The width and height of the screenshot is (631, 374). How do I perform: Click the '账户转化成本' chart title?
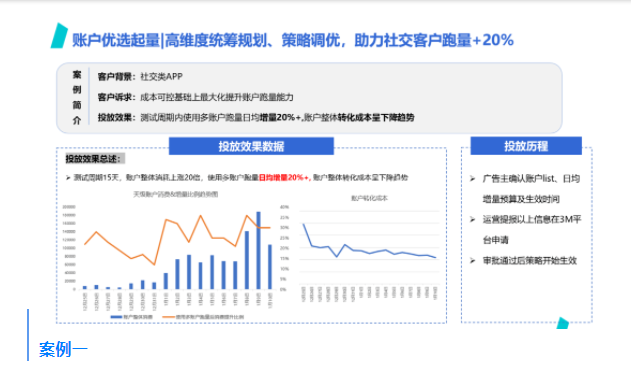click(369, 198)
